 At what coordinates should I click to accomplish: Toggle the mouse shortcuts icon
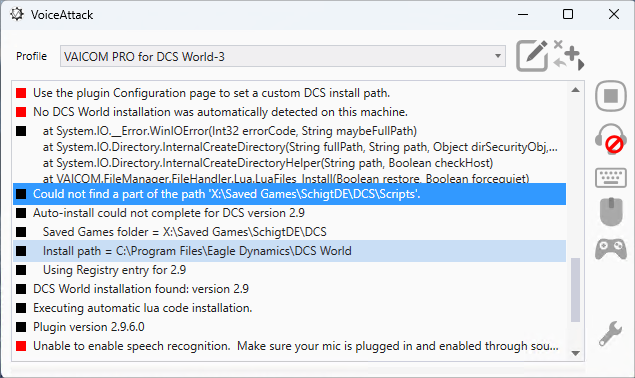[x=611, y=211]
